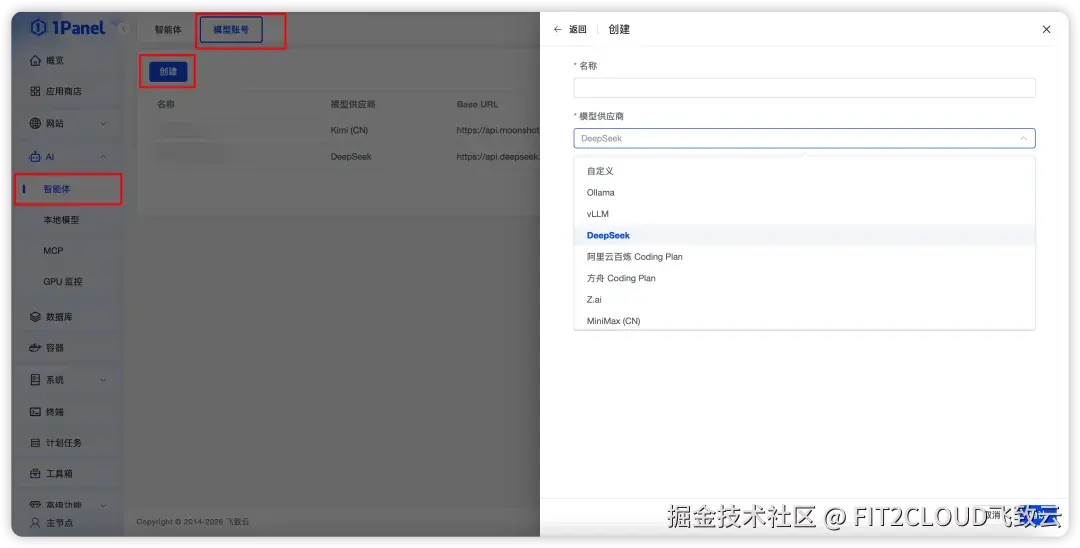Open MCP sidebar item

[x=53, y=251]
